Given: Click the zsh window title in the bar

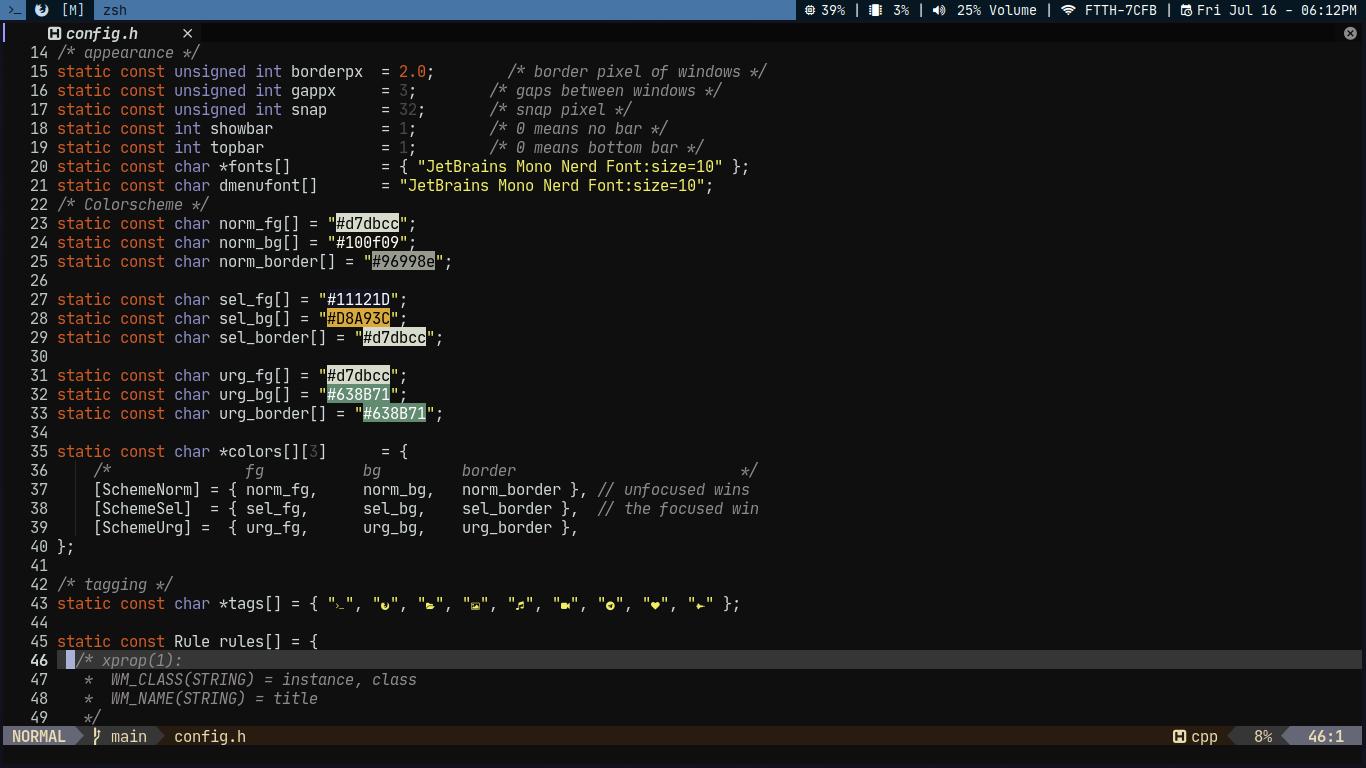Looking at the screenshot, I should point(115,10).
